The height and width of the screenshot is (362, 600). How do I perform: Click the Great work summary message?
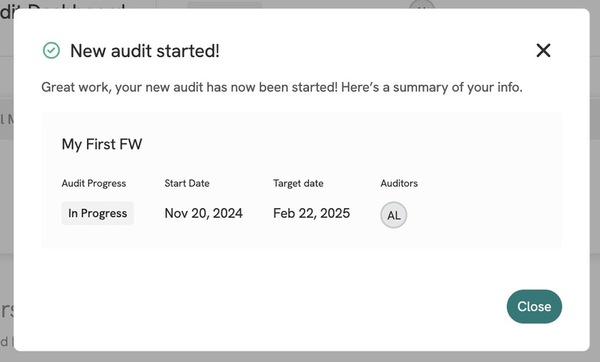tap(282, 87)
